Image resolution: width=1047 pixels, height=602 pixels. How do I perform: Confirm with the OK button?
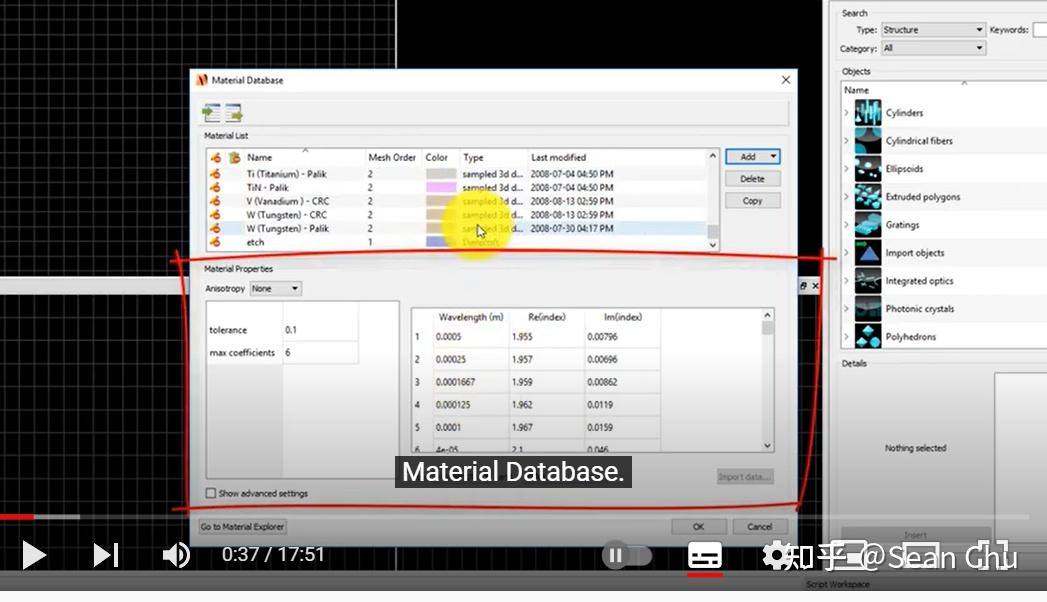698,527
